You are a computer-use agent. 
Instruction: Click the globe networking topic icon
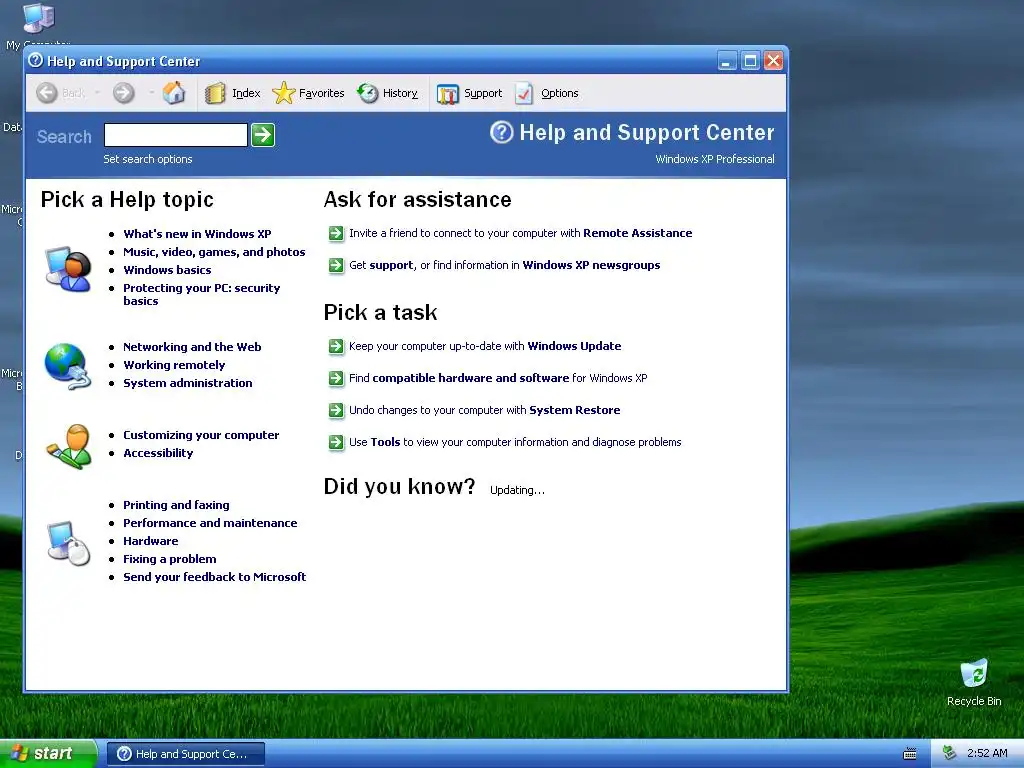click(x=68, y=366)
